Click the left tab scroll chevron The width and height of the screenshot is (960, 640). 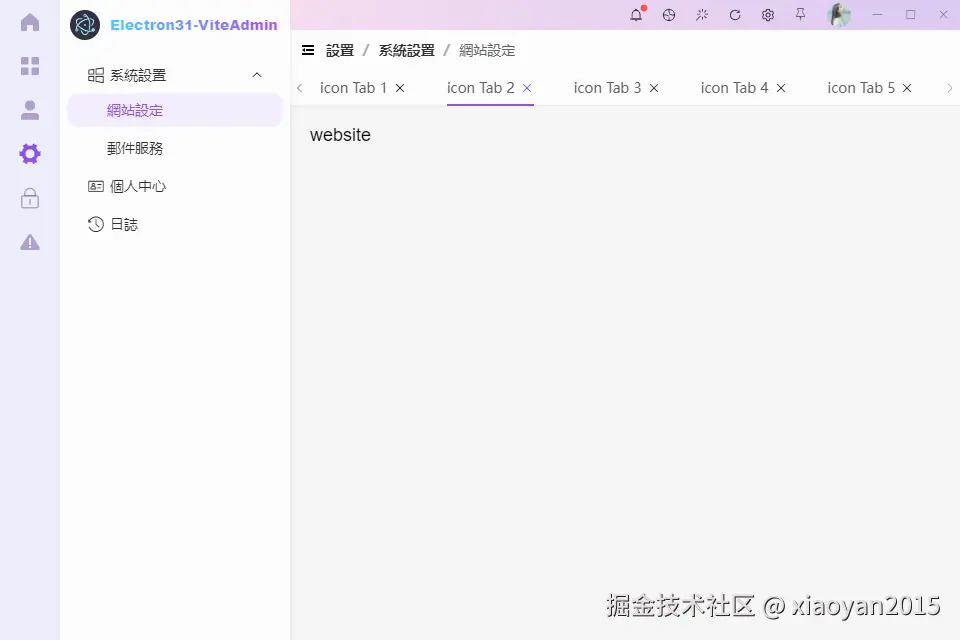[299, 87]
